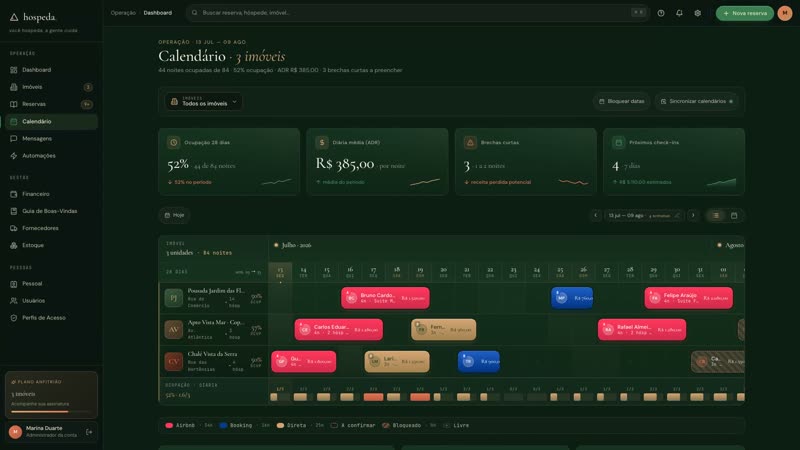Go to Imóveis in the sidebar
The width and height of the screenshot is (800, 450).
click(x=51, y=87)
